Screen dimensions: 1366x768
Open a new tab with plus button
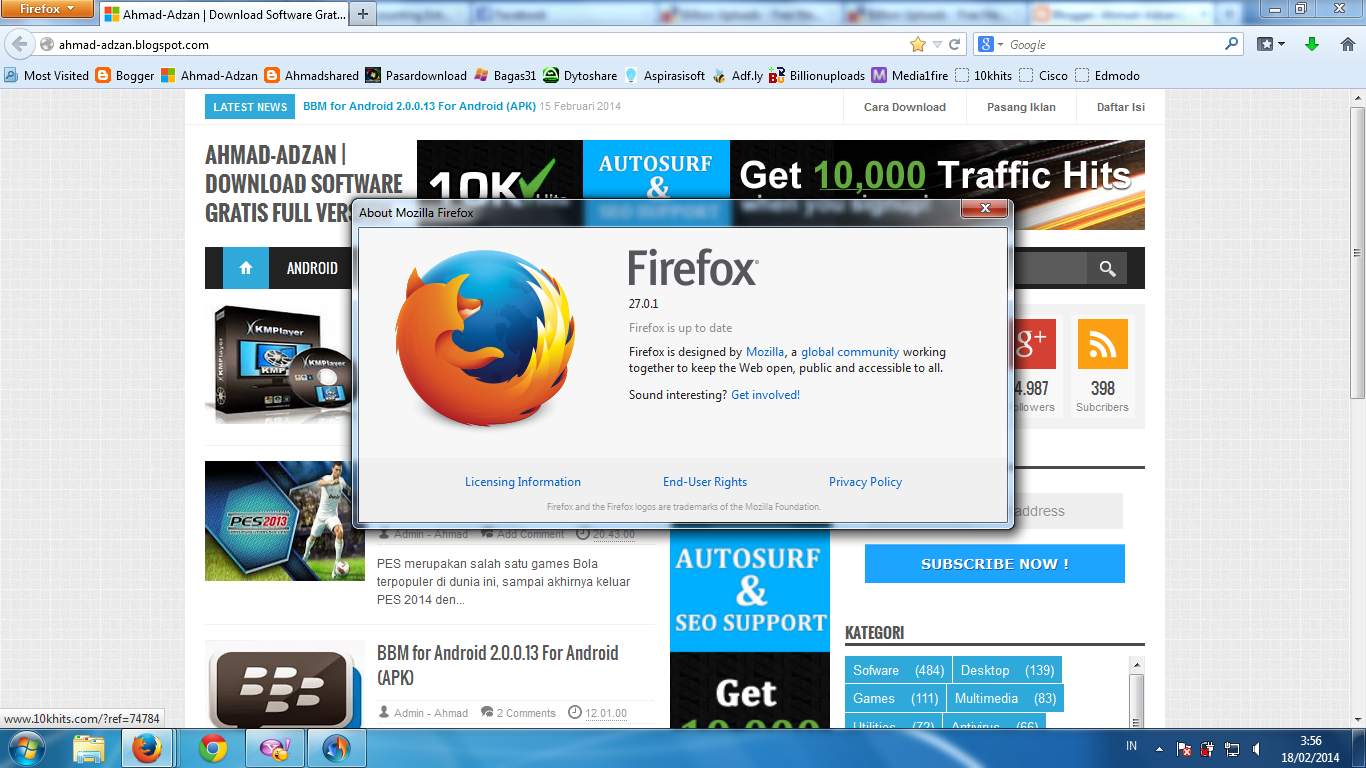coord(363,14)
